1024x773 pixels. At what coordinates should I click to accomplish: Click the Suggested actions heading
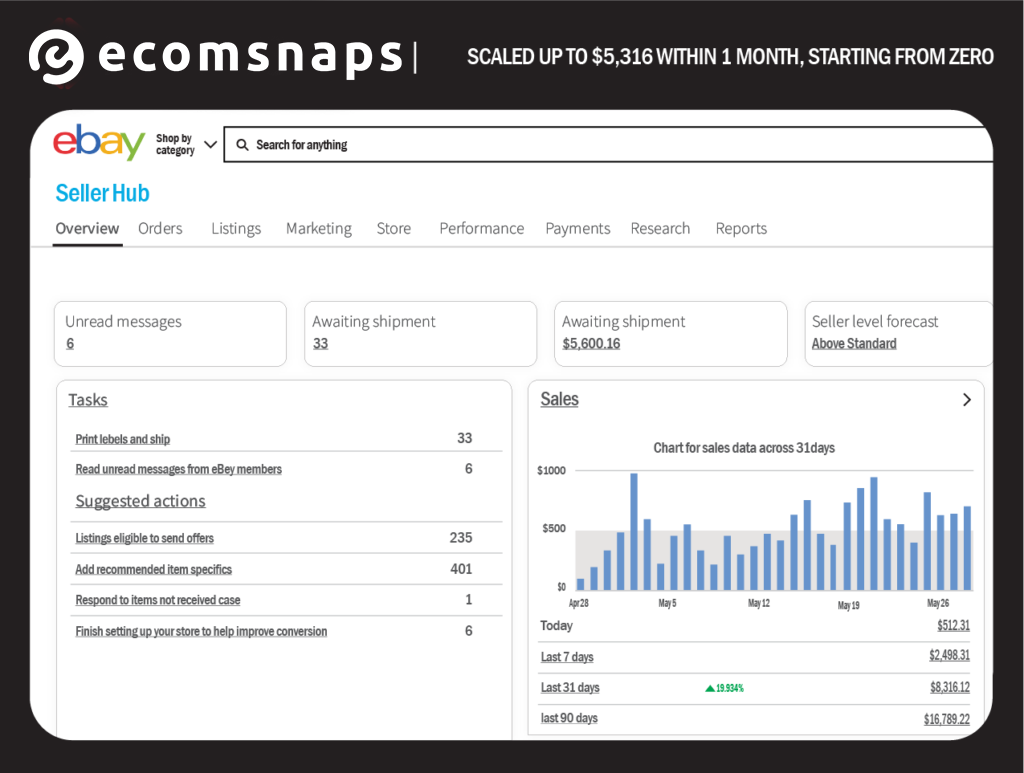coord(140,501)
